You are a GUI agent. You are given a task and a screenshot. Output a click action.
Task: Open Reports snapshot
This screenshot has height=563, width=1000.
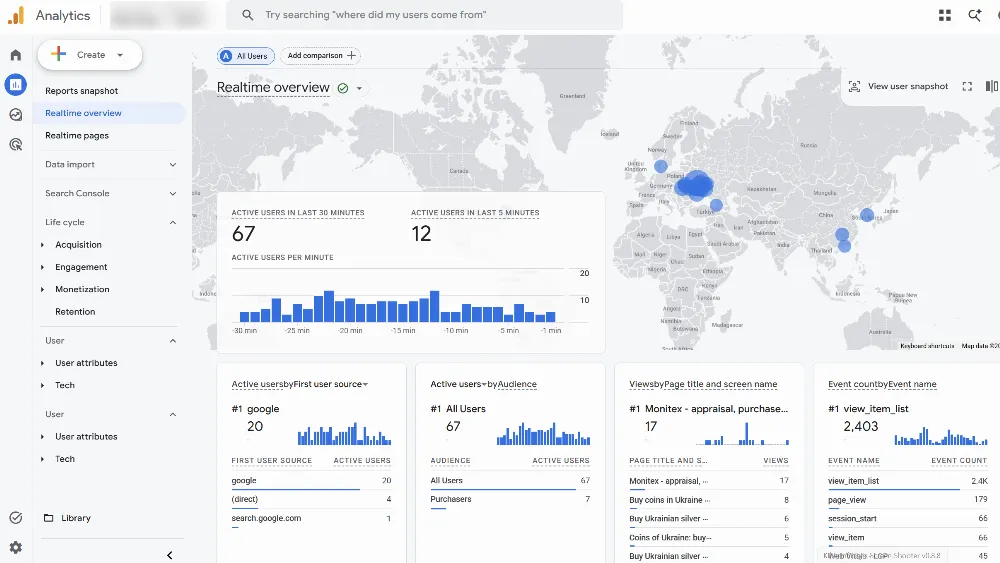point(82,91)
